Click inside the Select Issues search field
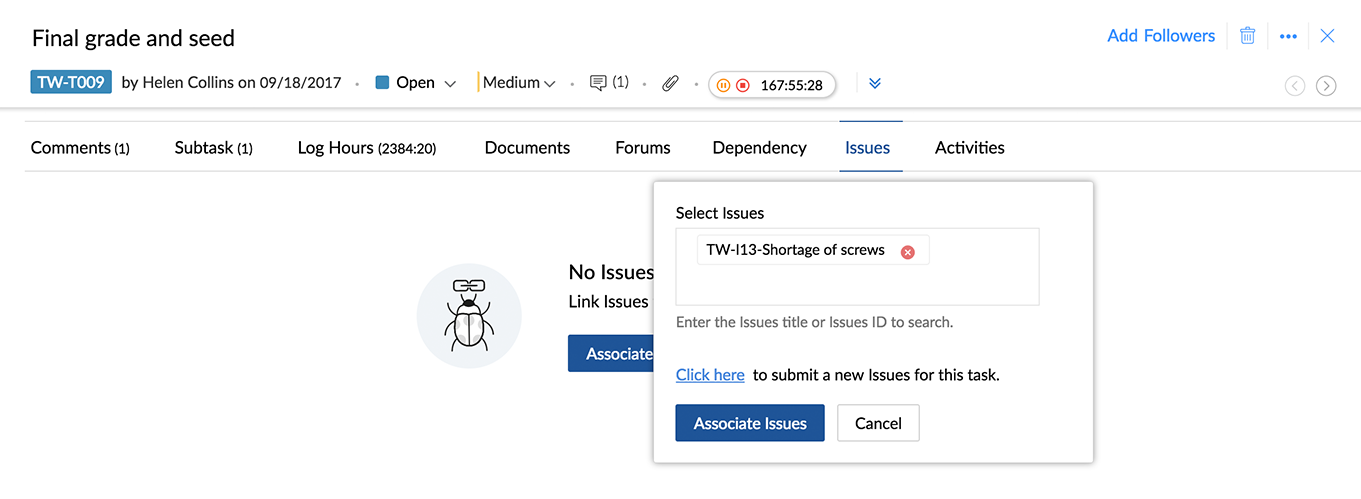1361x499 pixels. 857,267
